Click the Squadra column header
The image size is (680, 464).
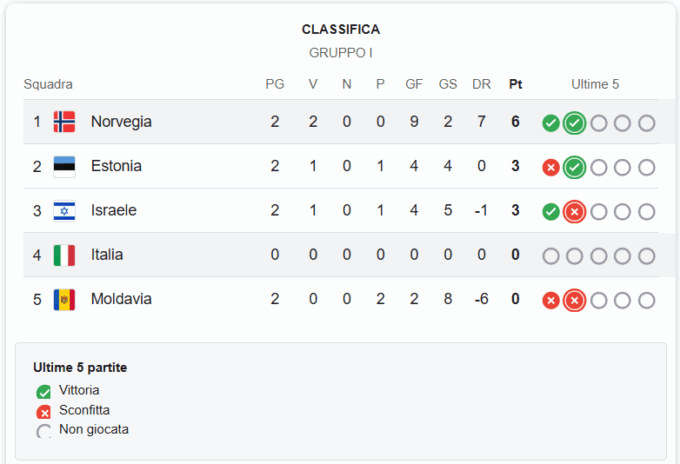point(48,84)
